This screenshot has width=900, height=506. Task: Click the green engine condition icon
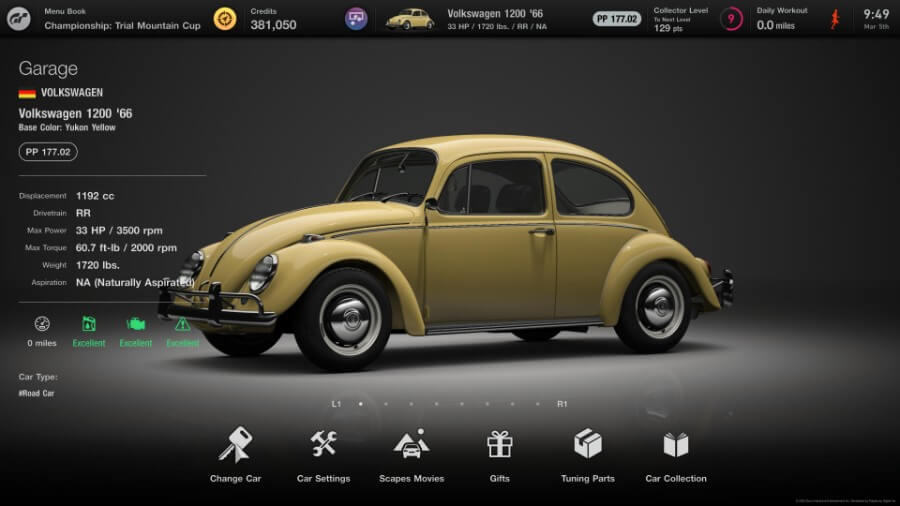tap(136, 324)
